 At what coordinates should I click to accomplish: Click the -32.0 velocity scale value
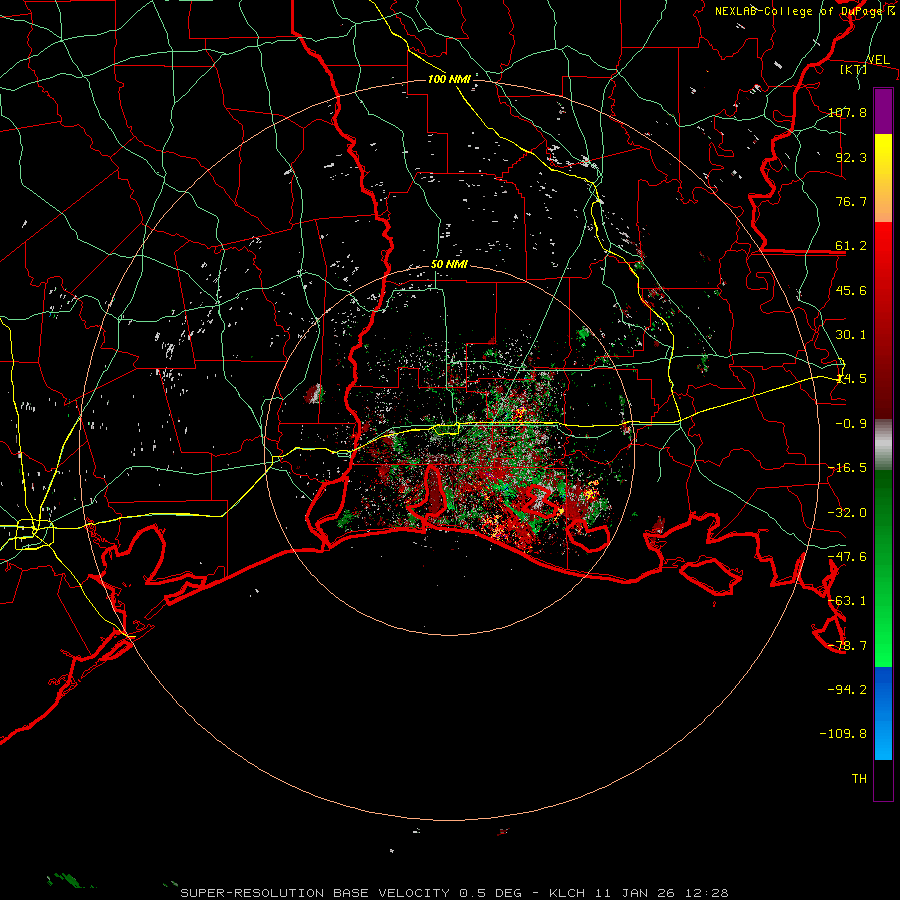click(x=847, y=513)
